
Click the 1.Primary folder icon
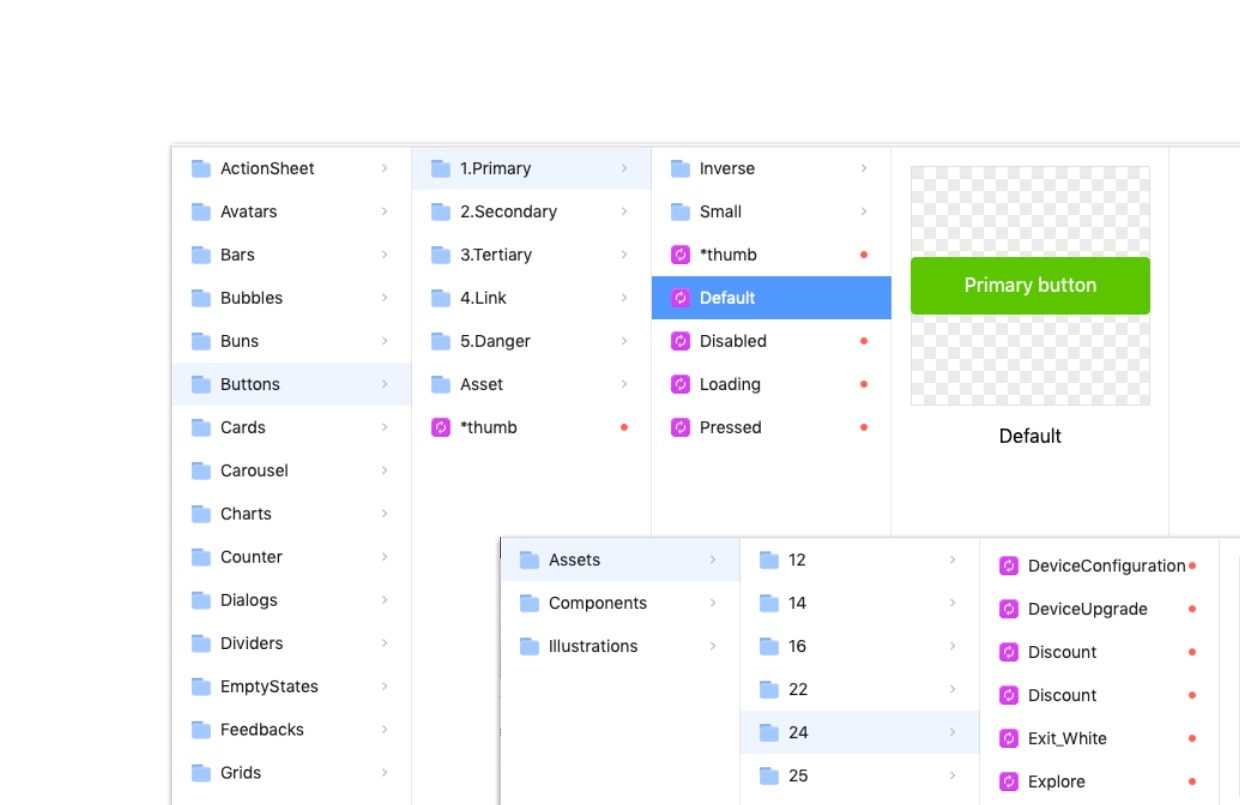pos(441,168)
